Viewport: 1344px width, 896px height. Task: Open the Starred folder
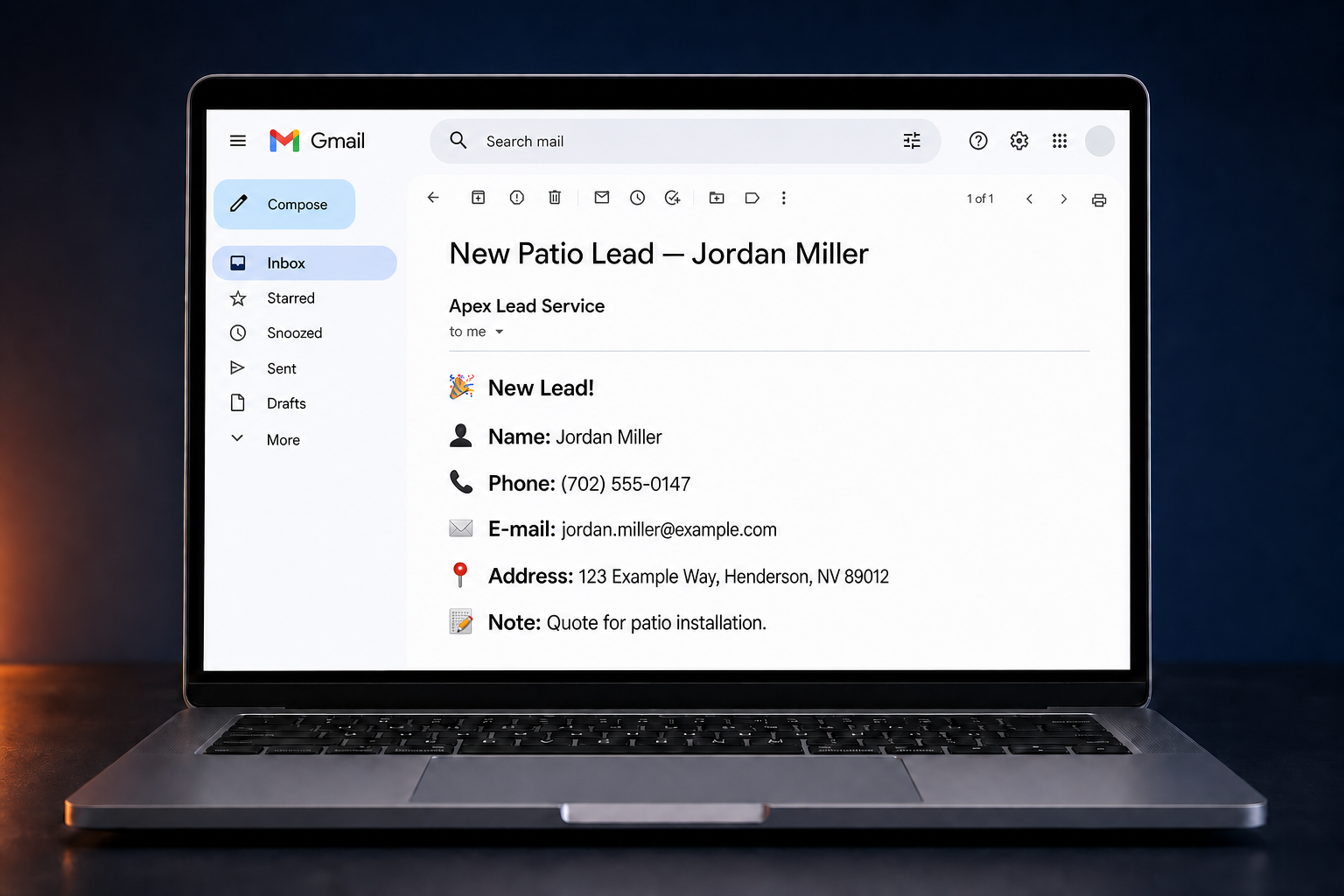click(x=290, y=298)
